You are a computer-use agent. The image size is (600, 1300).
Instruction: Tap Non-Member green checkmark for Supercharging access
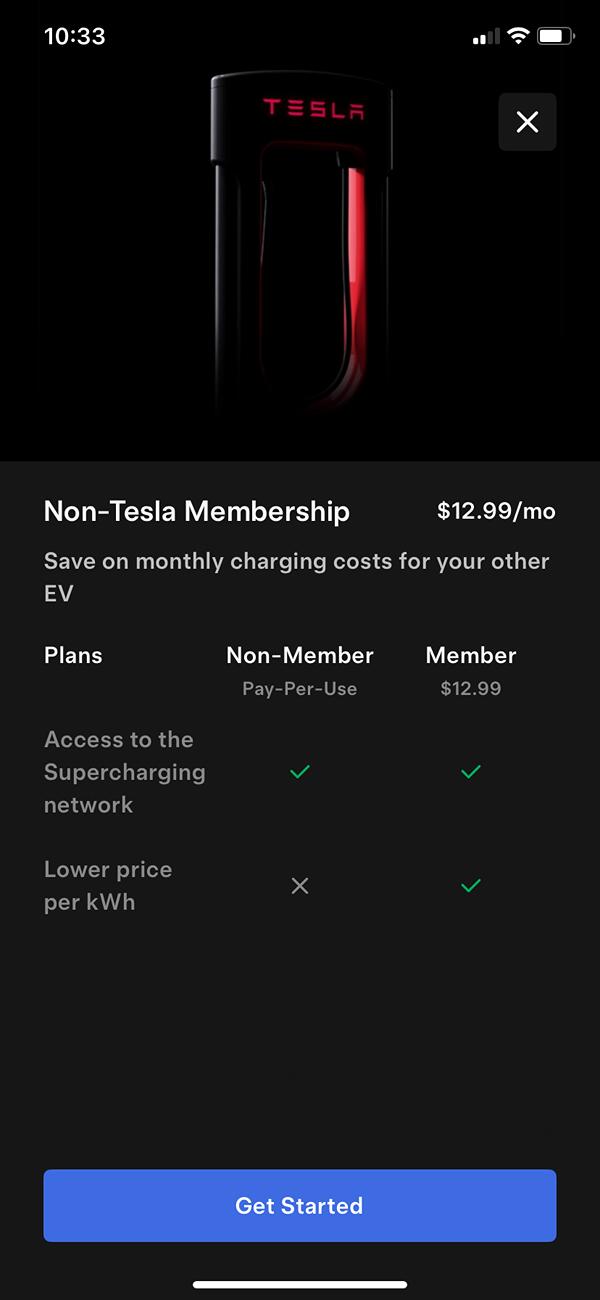pyautogui.click(x=300, y=772)
